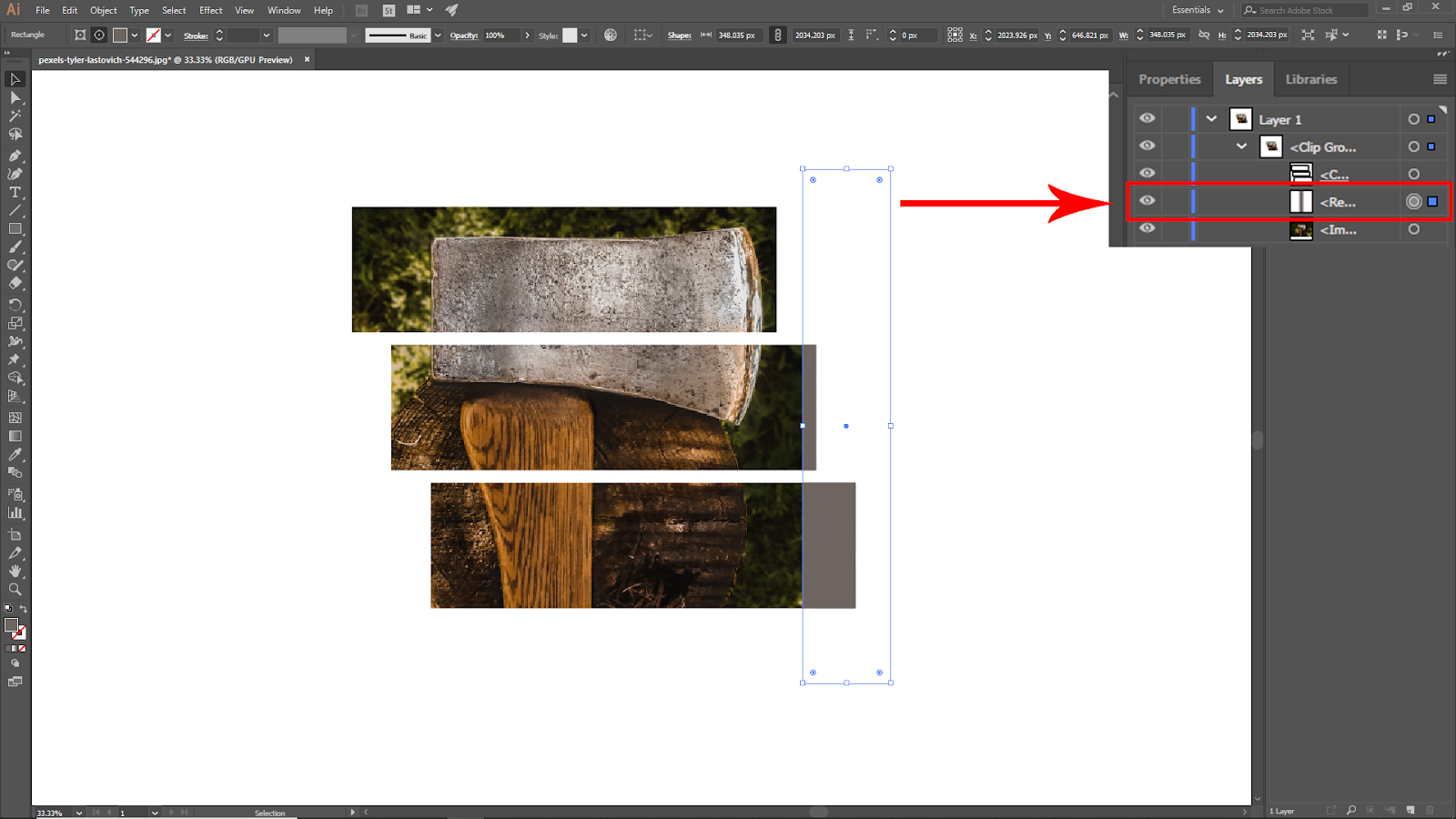
Task: Select the Eyedropper tool
Action: [15, 454]
